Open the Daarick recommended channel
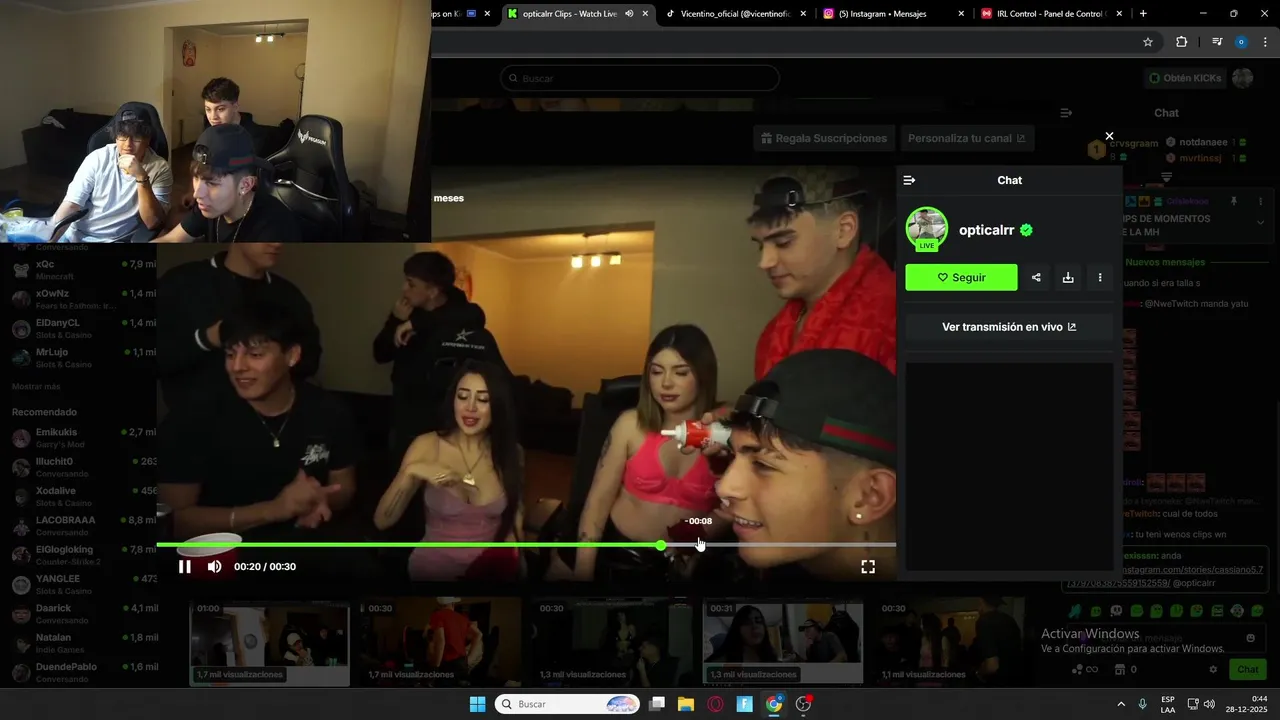1280x720 pixels. pyautogui.click(x=78, y=613)
